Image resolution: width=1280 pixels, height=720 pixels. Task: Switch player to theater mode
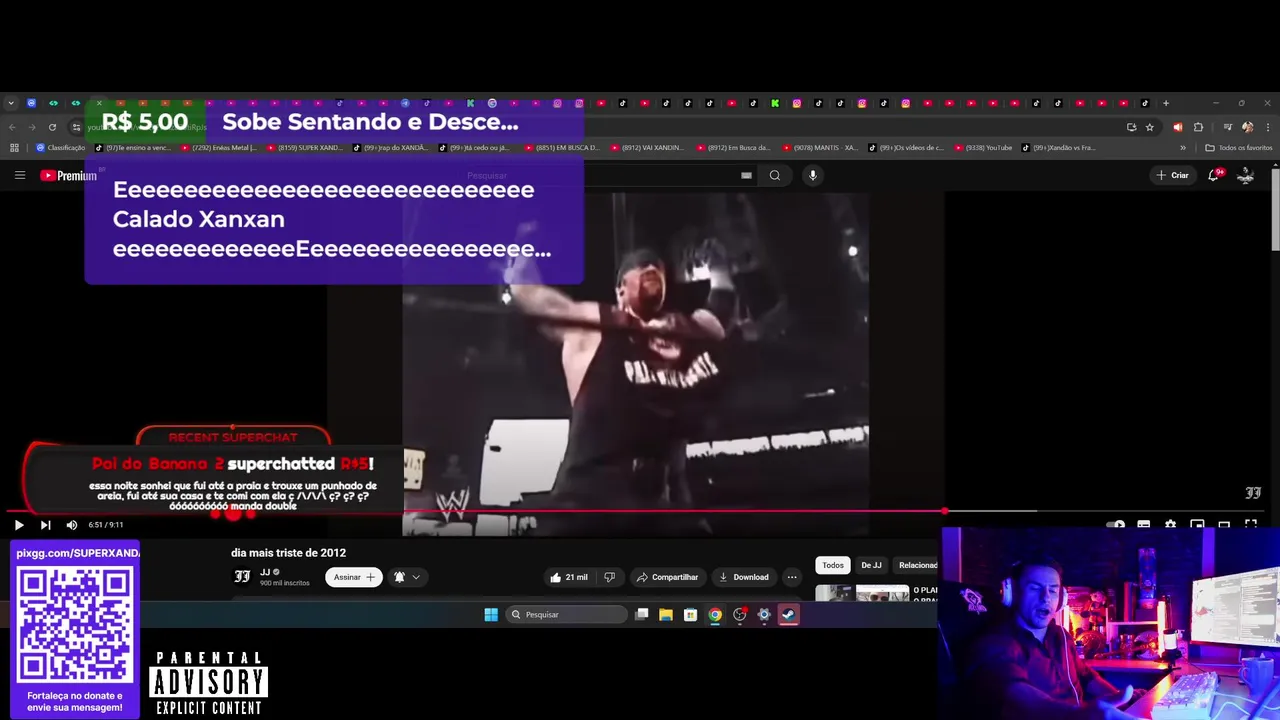click(1224, 525)
